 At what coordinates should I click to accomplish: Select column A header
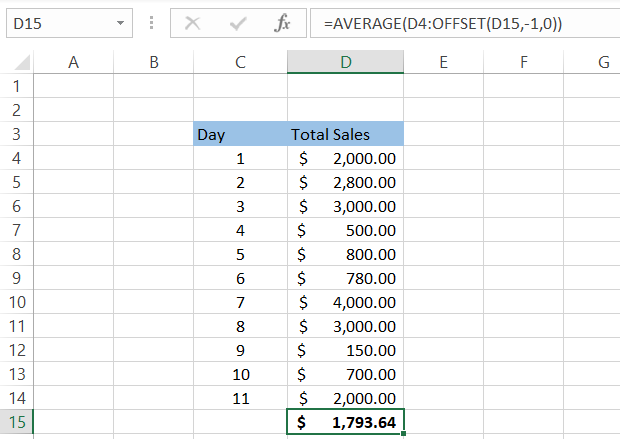(x=73, y=62)
